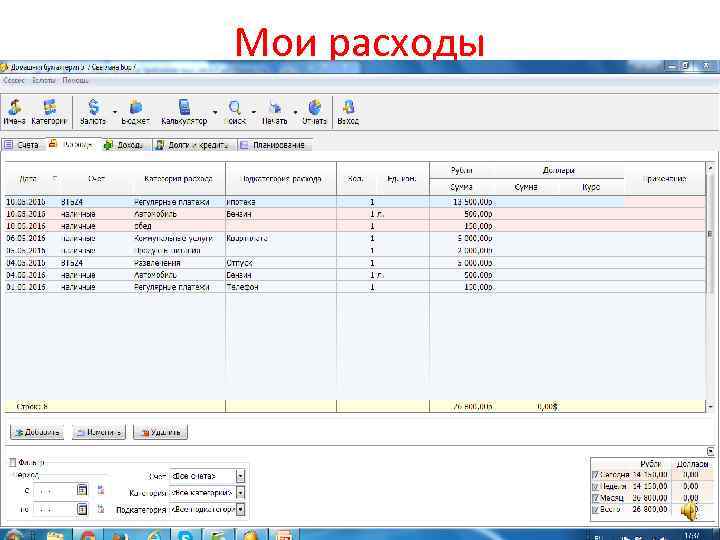Click clear icon beside the С date

(x=101, y=490)
